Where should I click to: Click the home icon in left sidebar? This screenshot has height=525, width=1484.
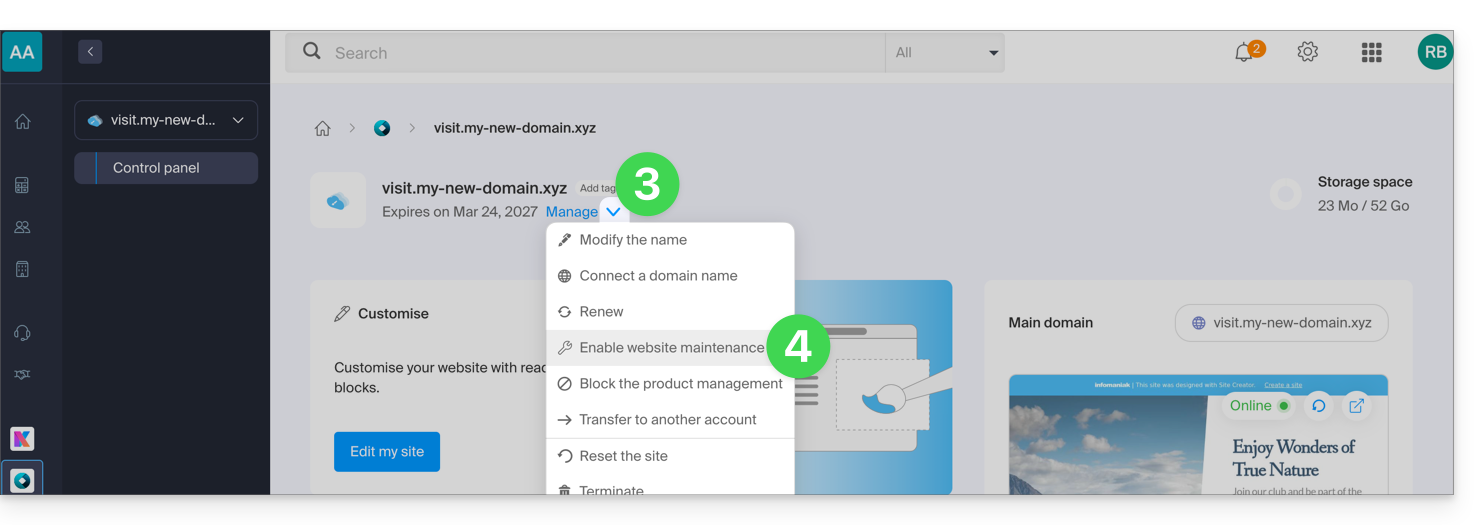coord(22,121)
